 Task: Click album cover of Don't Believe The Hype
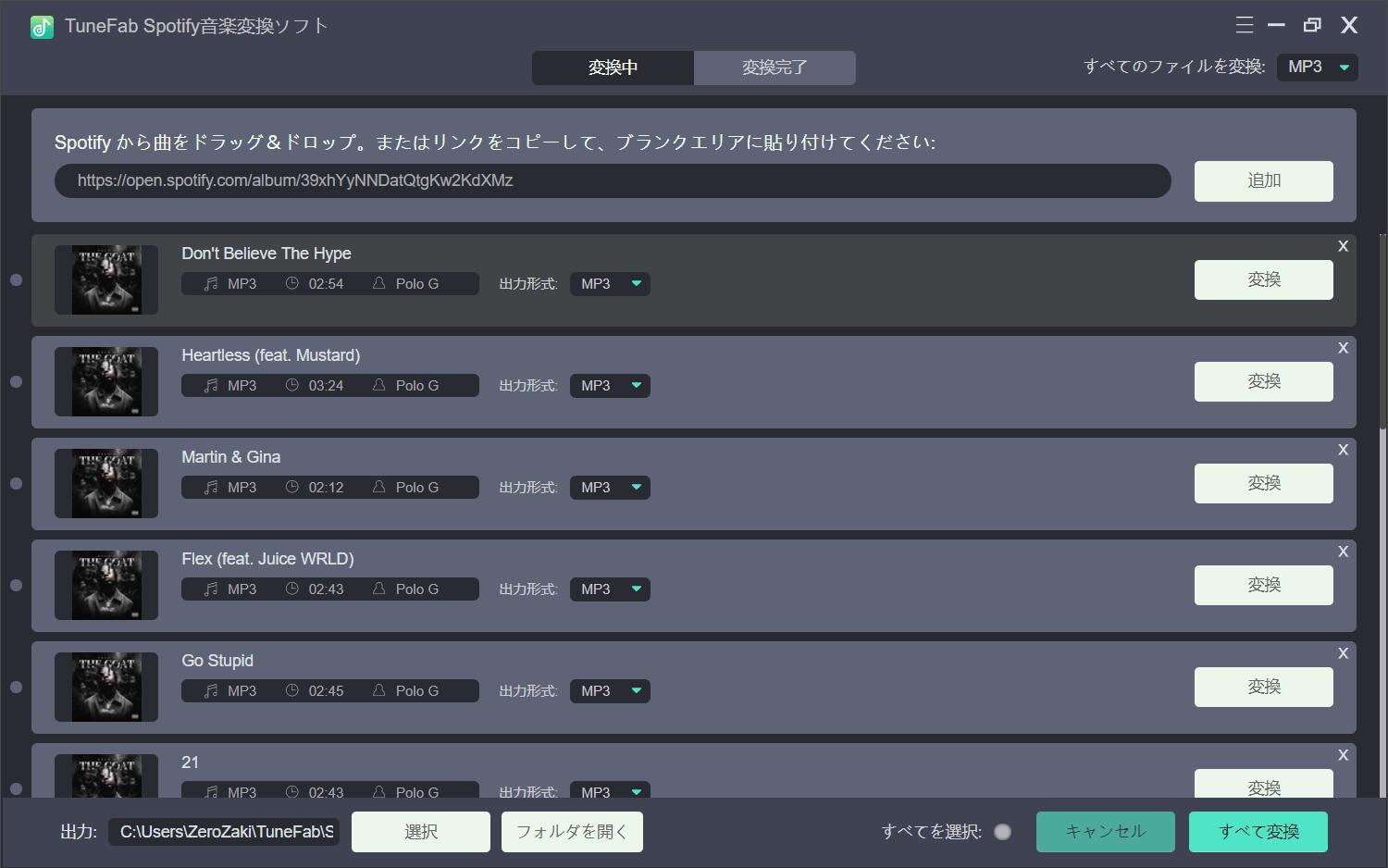[x=106, y=279]
